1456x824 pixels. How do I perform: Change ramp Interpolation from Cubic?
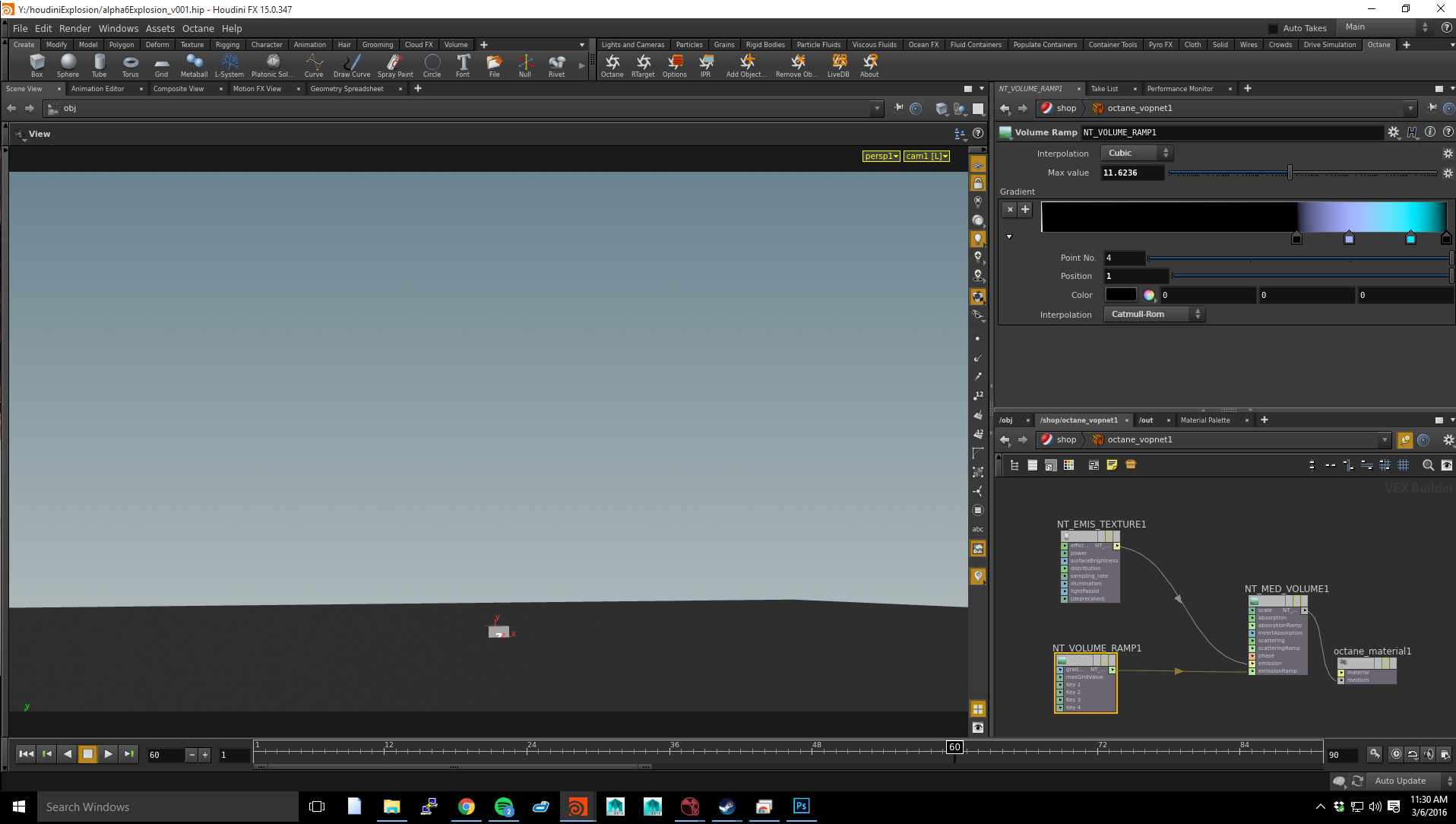[x=1137, y=154]
